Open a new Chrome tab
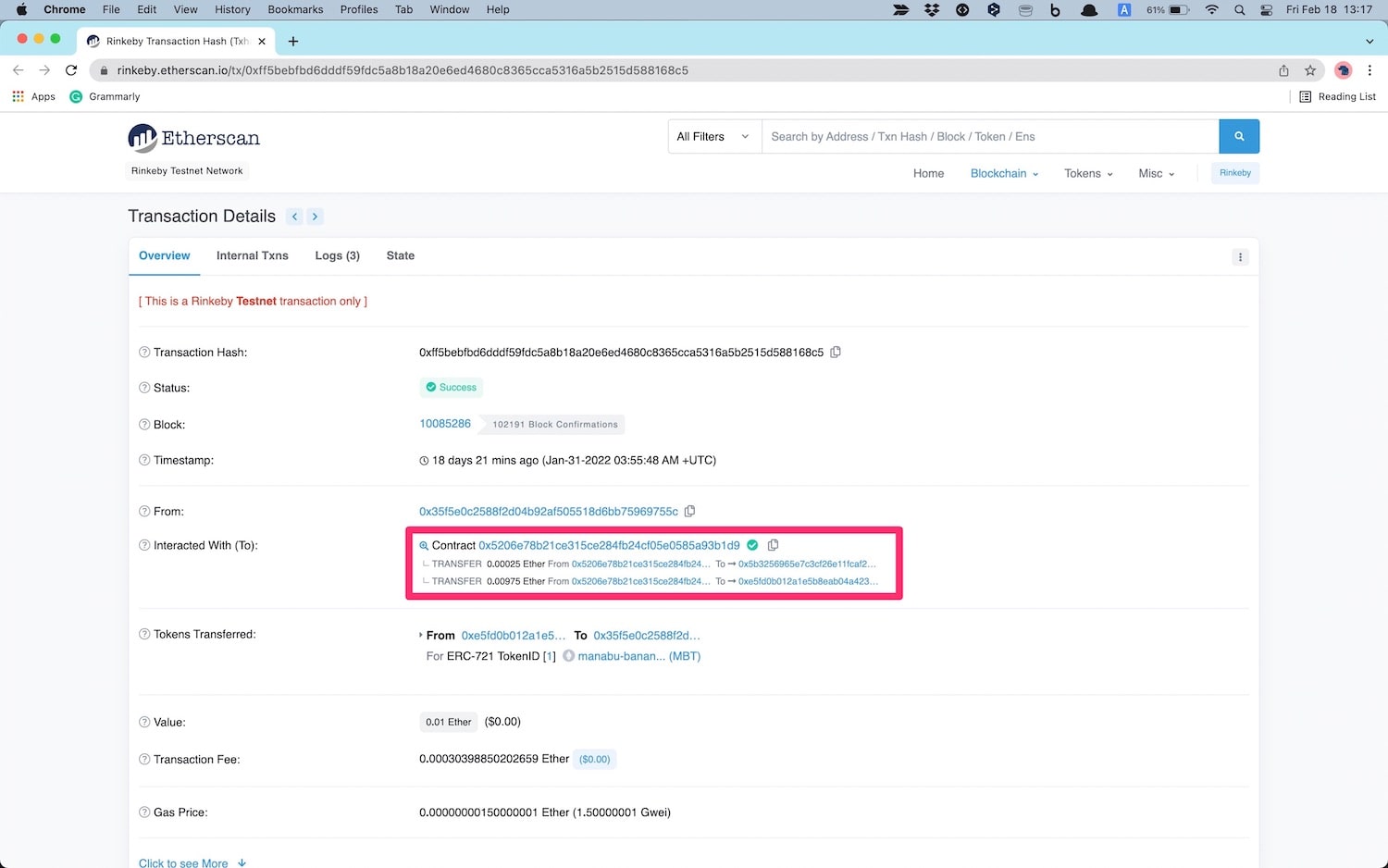Viewport: 1388px width, 868px height. tap(293, 41)
